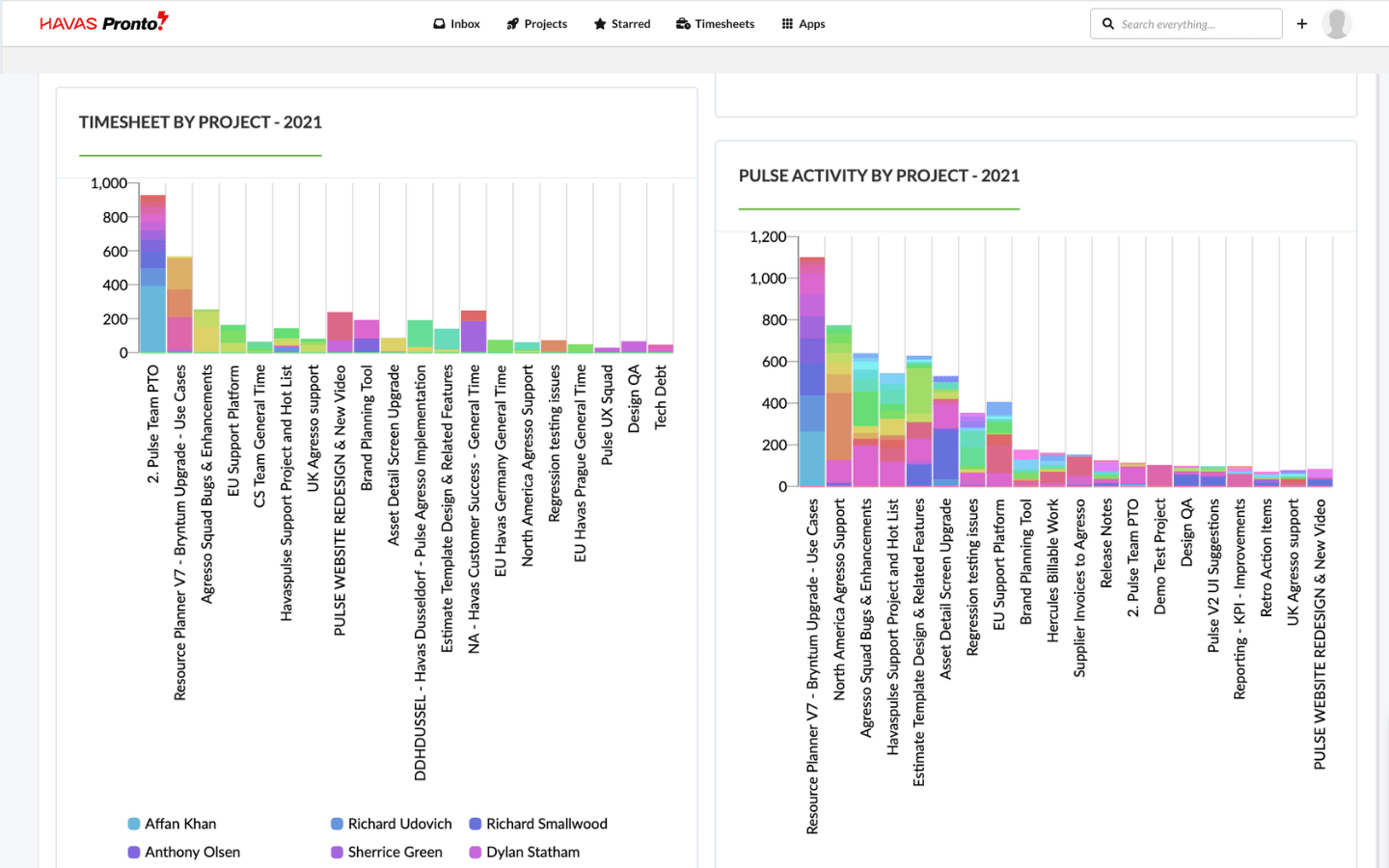The width and height of the screenshot is (1389, 868).
Task: Click the CS Team General Time label
Action: tap(259, 436)
